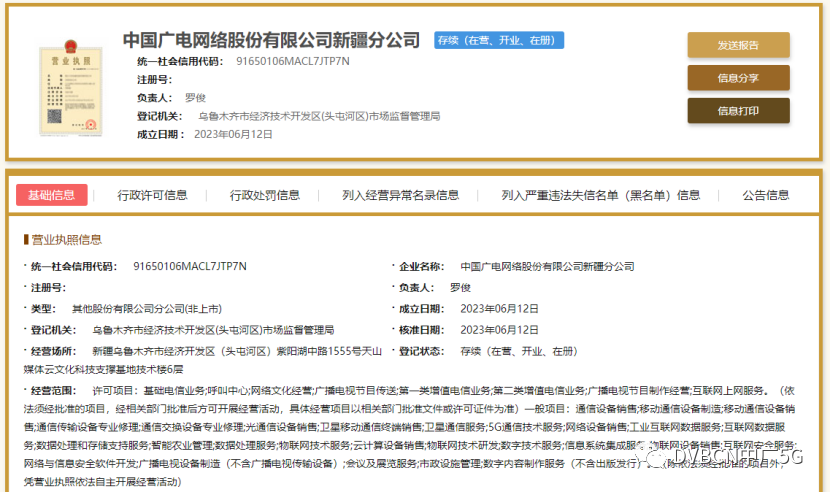Screen dimensions: 830x492
Task: Click the header 登记机关 value 乌鲁木齐市经济技术开发区
Action: [x=319, y=116]
